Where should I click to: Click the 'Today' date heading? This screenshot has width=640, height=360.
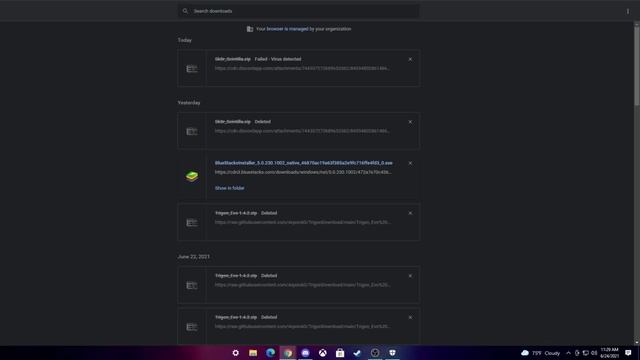coord(184,40)
